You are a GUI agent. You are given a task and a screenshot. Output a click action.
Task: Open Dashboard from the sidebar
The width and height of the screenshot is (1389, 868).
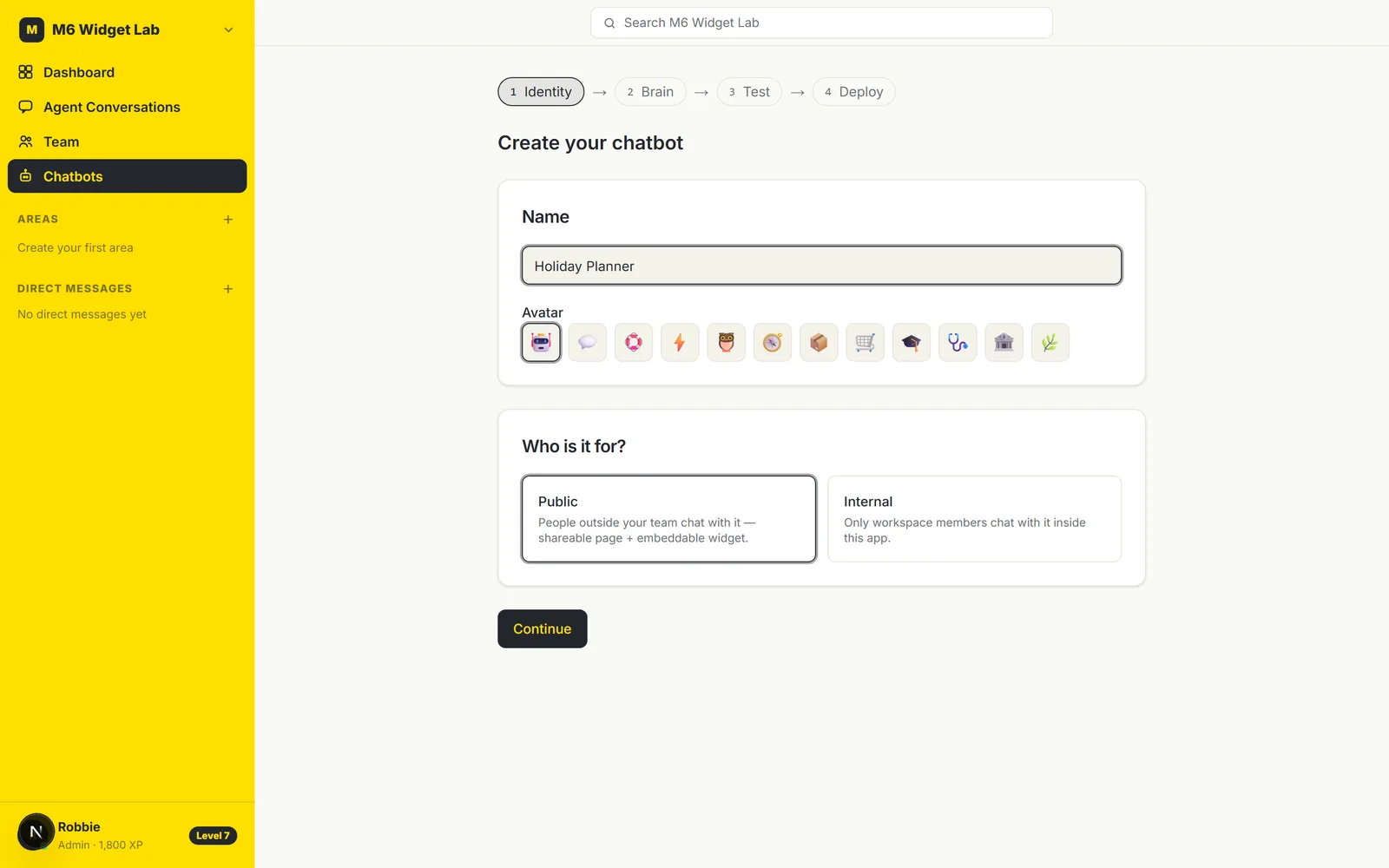[x=127, y=72]
